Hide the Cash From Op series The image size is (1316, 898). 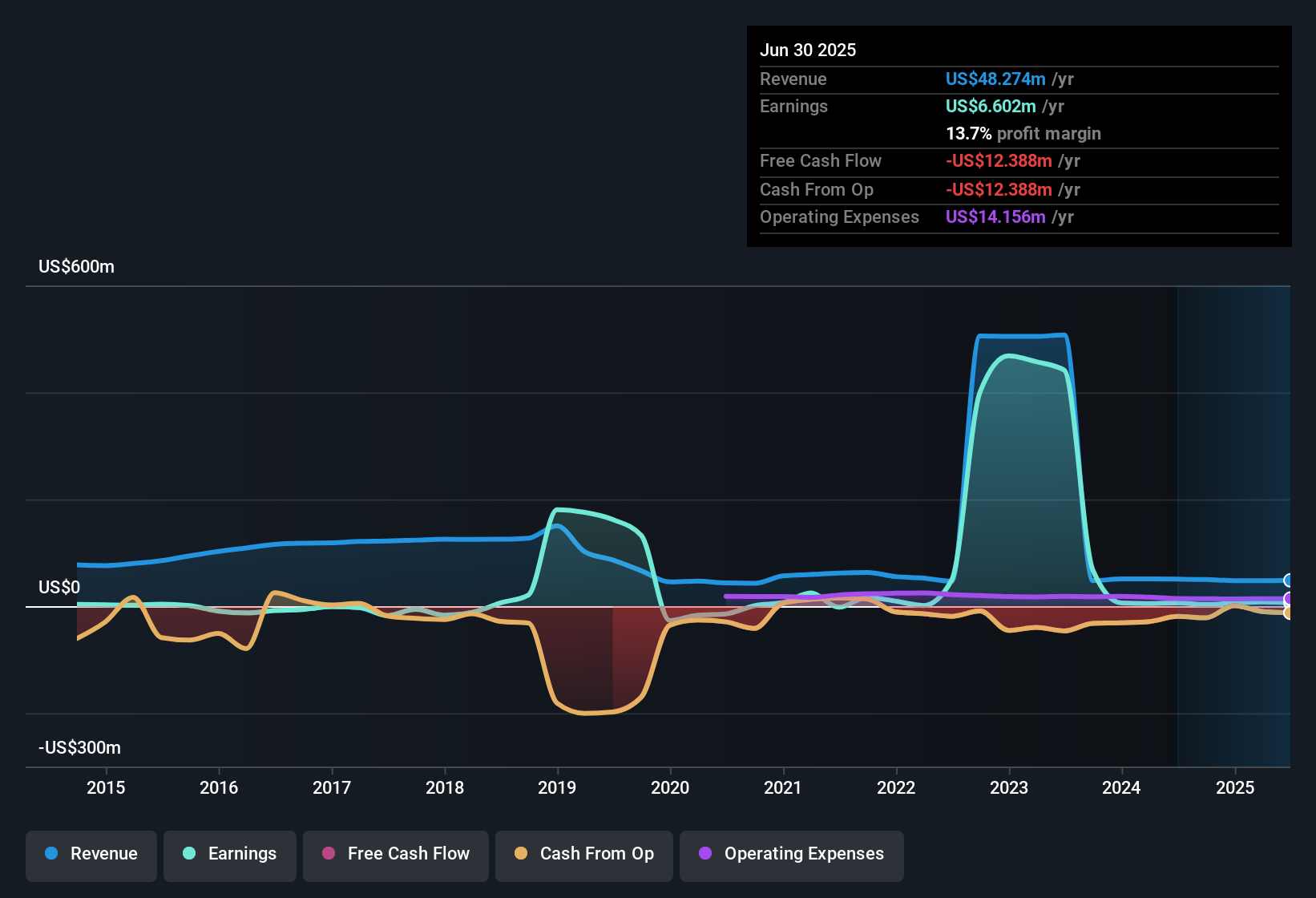584,855
